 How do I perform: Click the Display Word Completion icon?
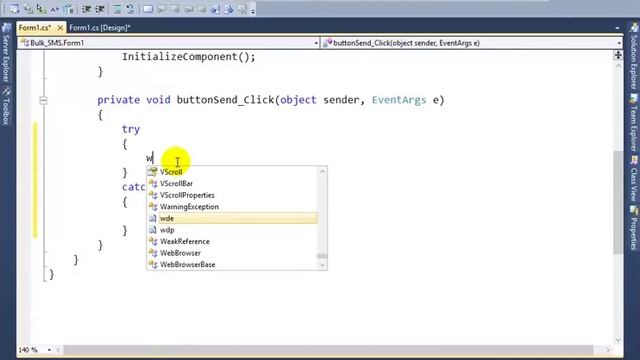click(55, 9)
